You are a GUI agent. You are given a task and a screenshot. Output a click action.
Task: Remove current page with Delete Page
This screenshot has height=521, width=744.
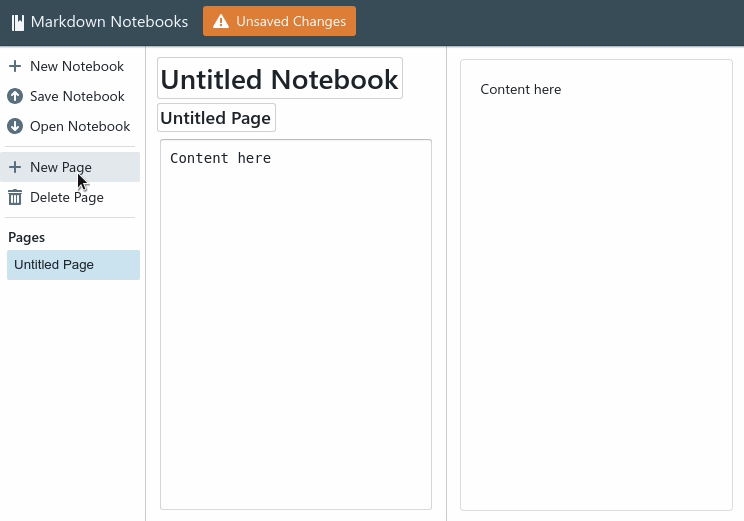(x=70, y=197)
